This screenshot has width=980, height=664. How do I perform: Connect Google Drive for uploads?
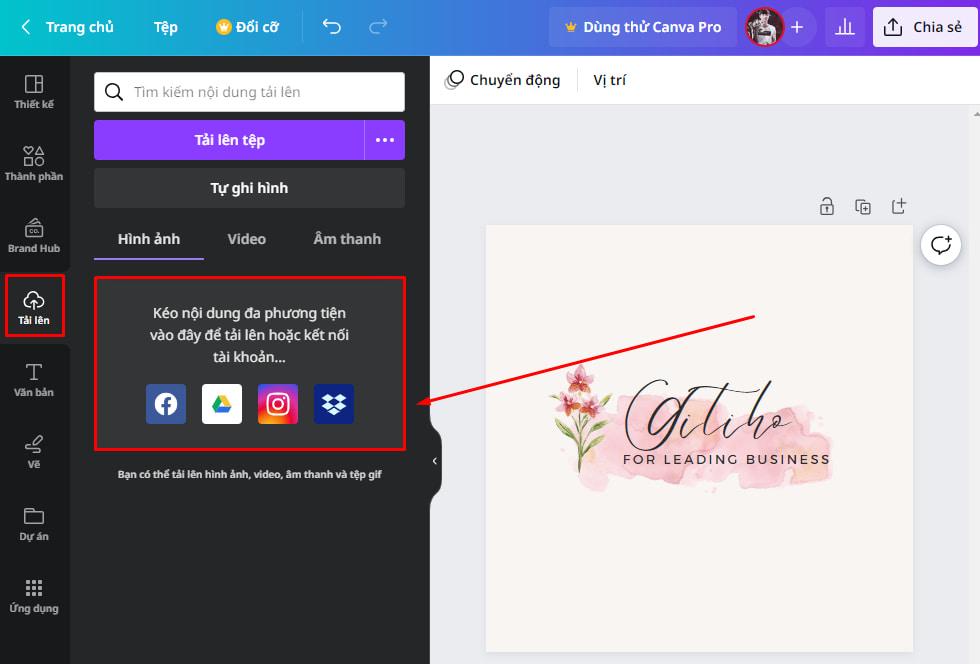(x=221, y=404)
